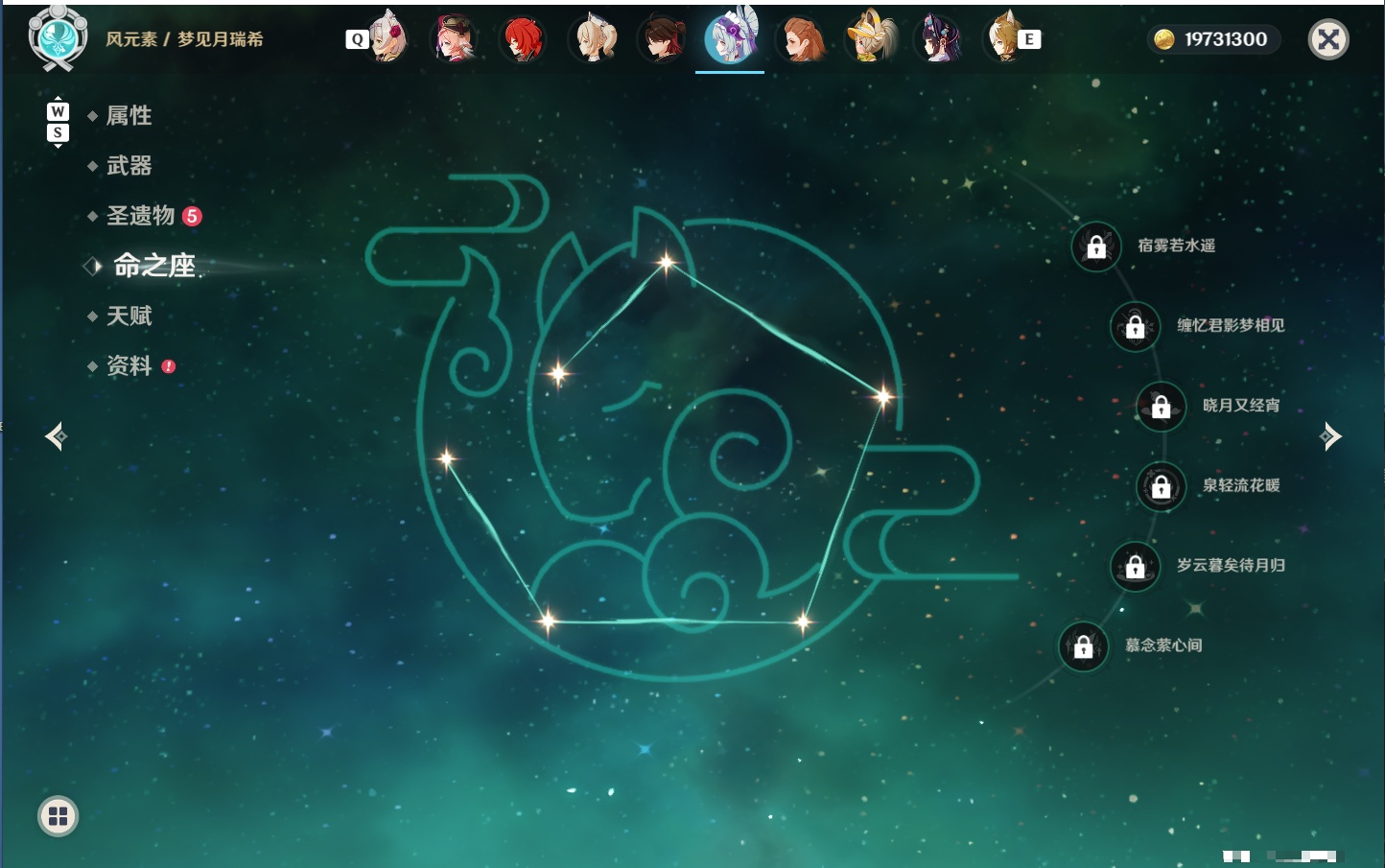Open the lock icon for 慕念萦心间
The image size is (1385, 868).
pyautogui.click(x=1084, y=646)
